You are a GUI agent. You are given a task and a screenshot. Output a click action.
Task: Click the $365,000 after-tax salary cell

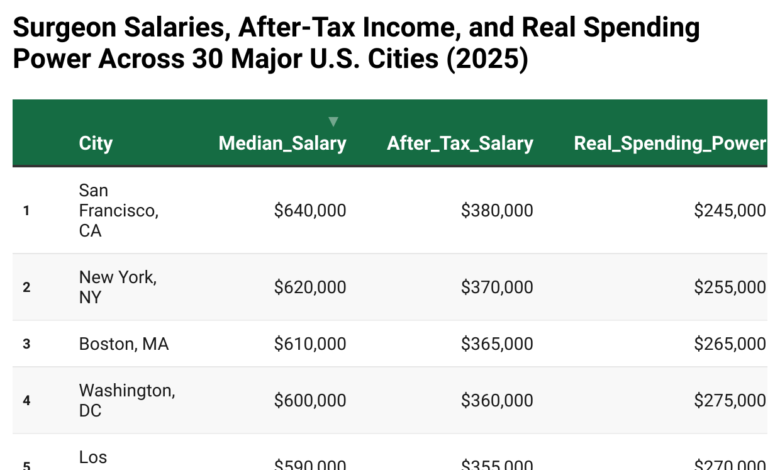[497, 344]
